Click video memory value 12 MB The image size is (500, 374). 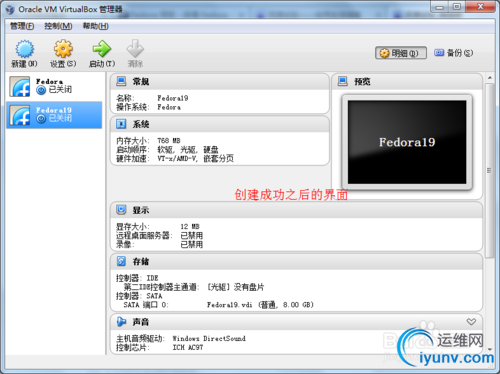190,227
